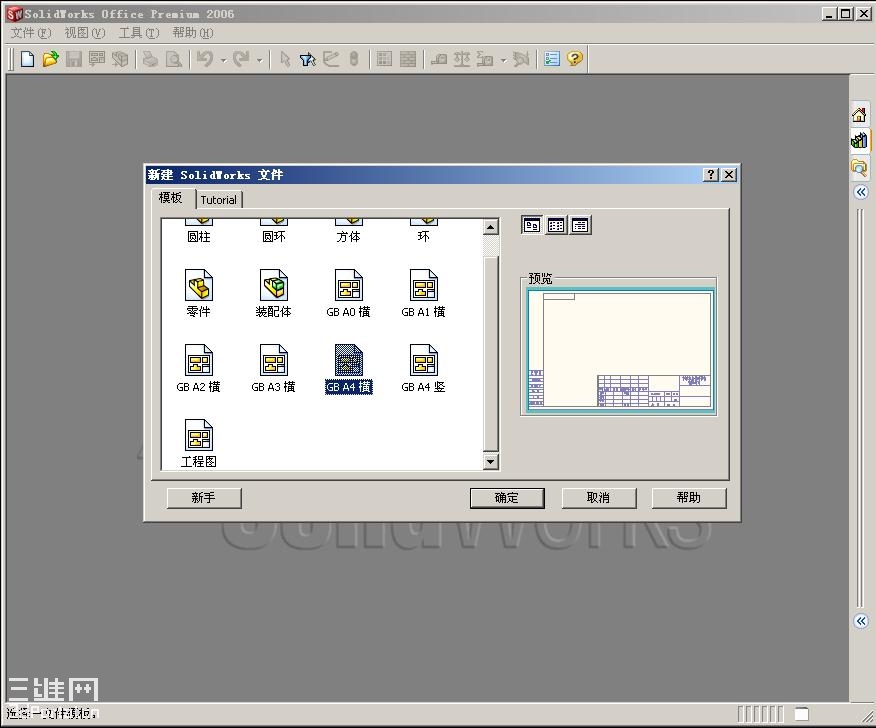
Task: Select the 装配体 assembly template
Action: [x=273, y=293]
